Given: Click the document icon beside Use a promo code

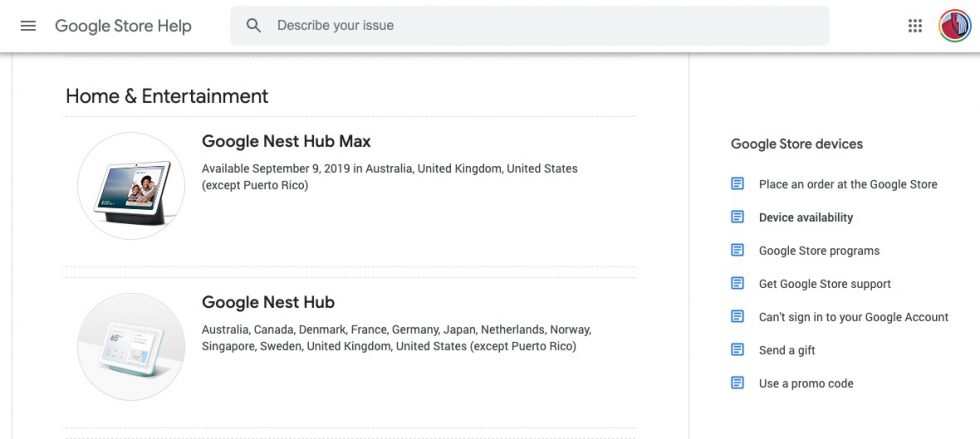Looking at the screenshot, I should coord(738,383).
